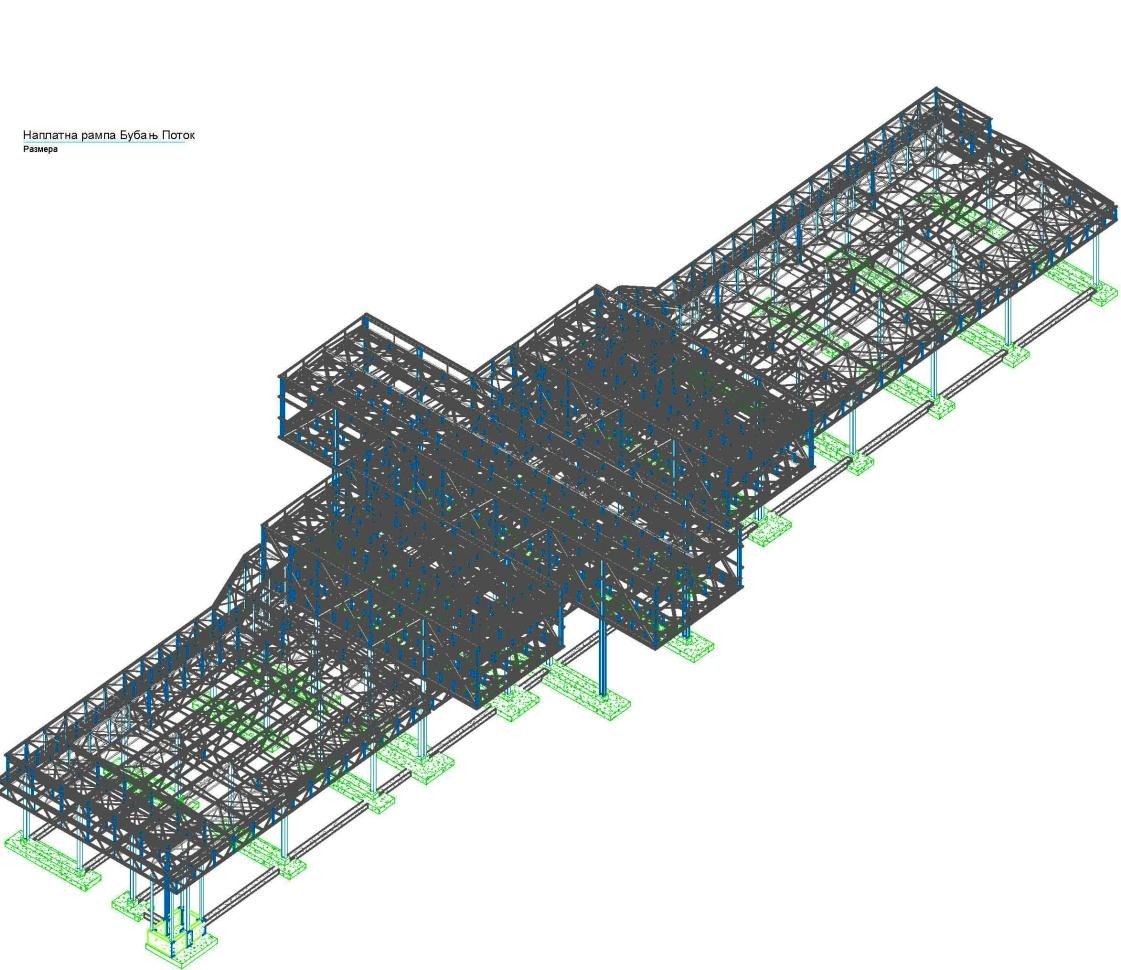Click the title 'Наплатна рампа Бубањ Поток'
Viewport: 1121px width, 970px height.
tap(109, 135)
